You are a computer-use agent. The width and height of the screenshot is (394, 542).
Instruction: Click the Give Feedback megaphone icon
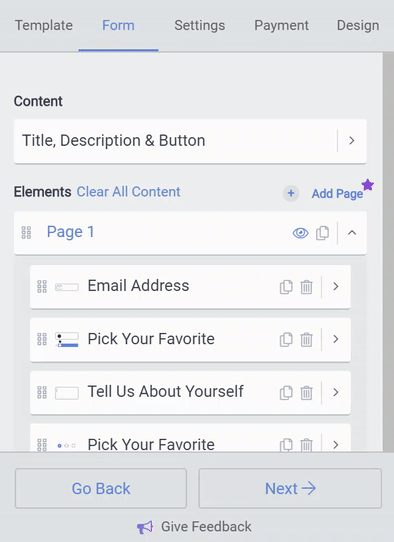144,527
